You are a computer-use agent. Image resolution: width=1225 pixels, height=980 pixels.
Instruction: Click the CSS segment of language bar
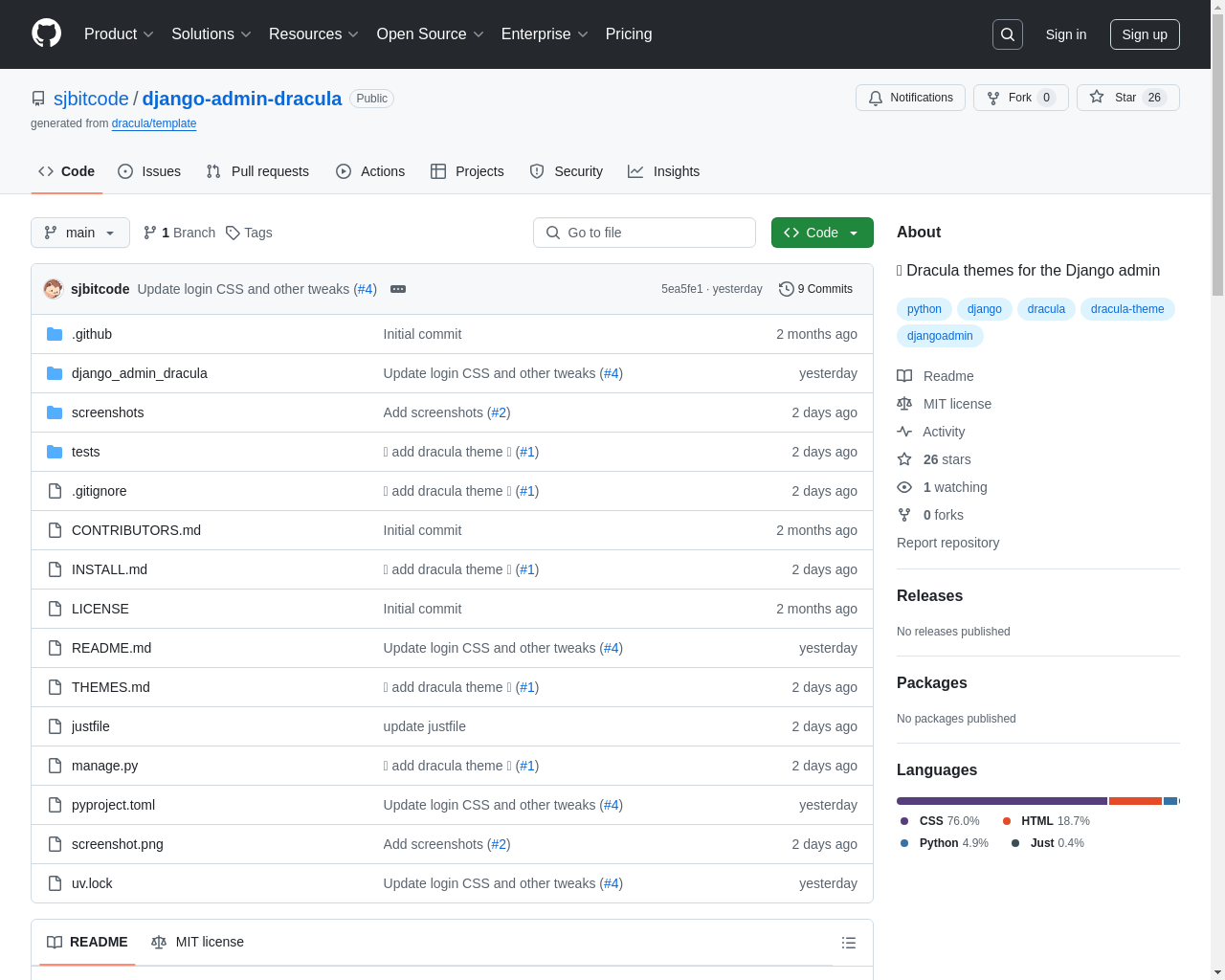(x=1002, y=801)
